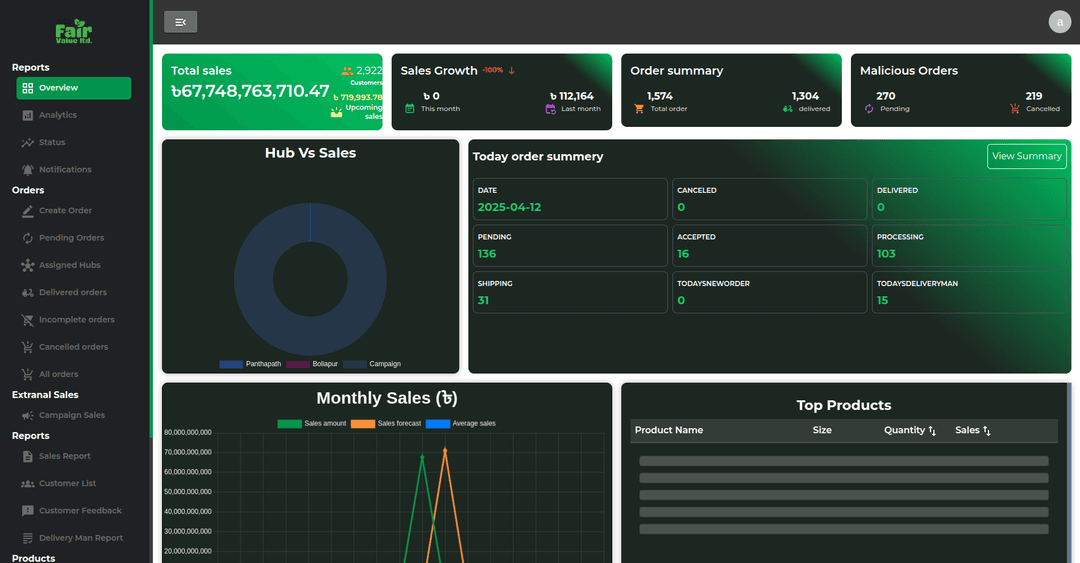Click the page's vertical scrollbar on the right
The height and width of the screenshot is (563, 1080).
1069,472
